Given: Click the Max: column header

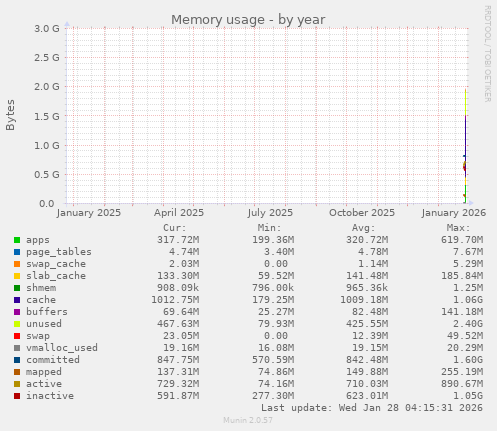Looking at the screenshot, I should [458, 228].
